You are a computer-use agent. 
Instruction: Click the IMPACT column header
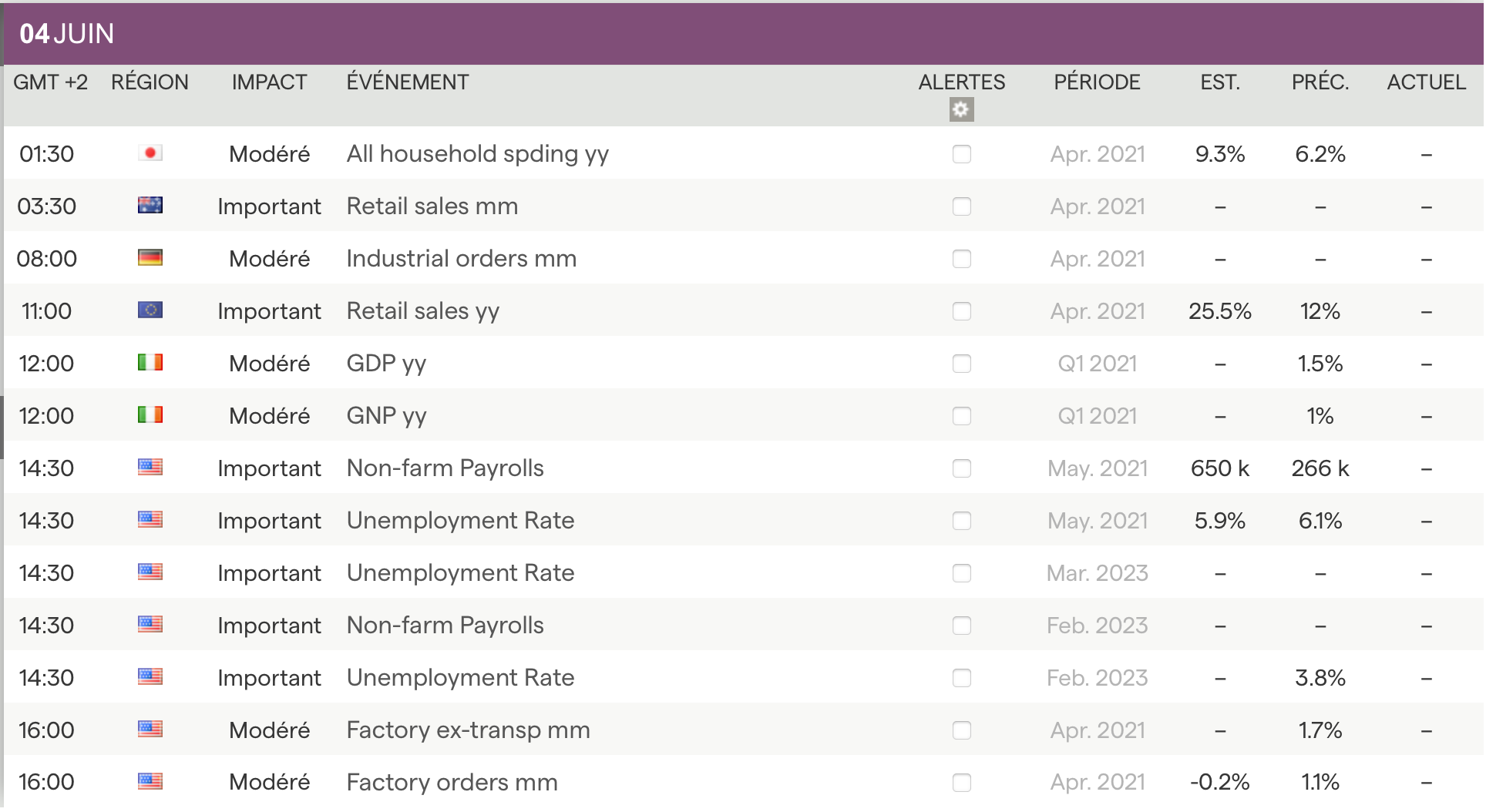click(x=269, y=82)
